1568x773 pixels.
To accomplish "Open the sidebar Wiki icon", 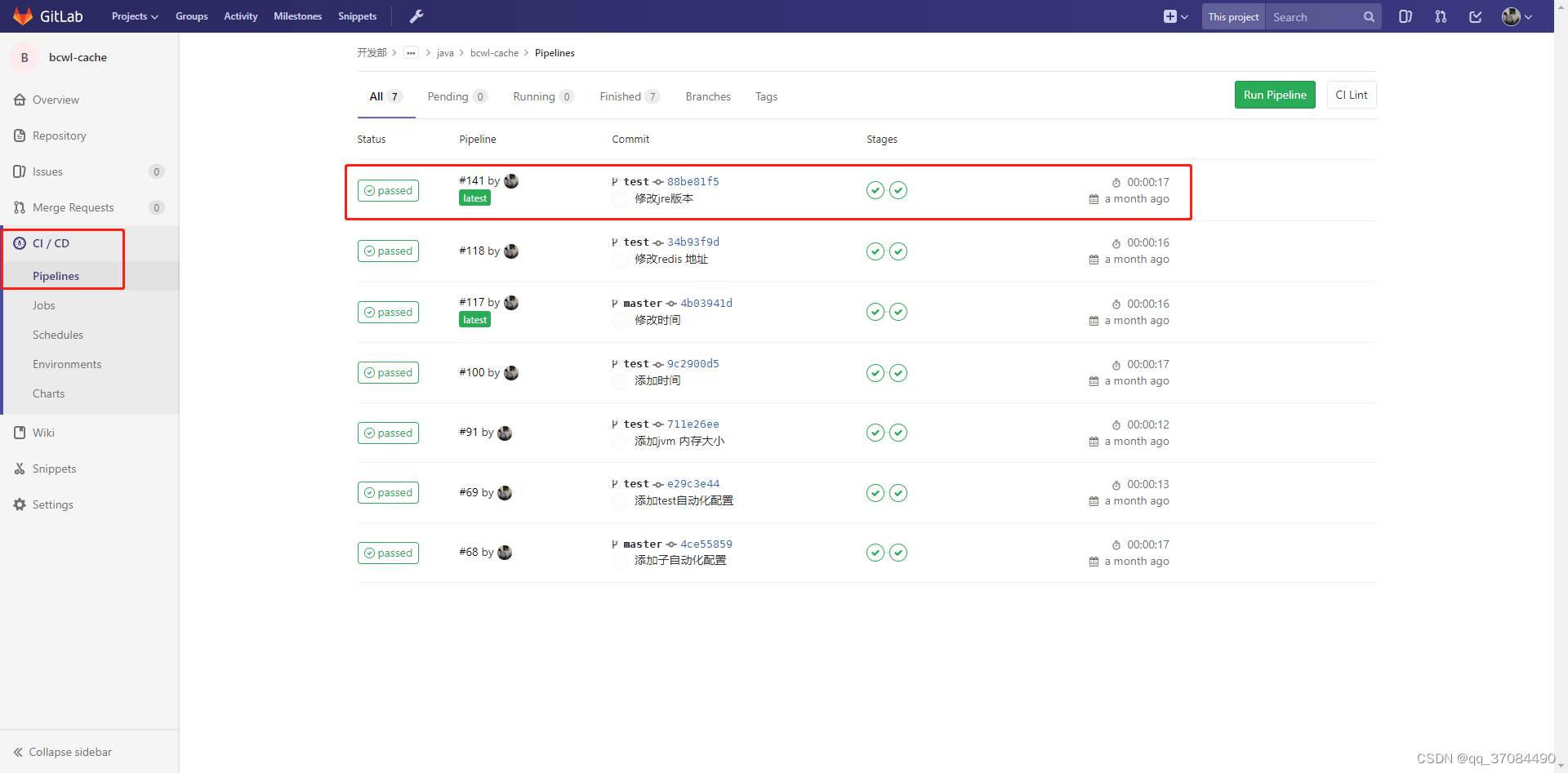I will tap(19, 432).
